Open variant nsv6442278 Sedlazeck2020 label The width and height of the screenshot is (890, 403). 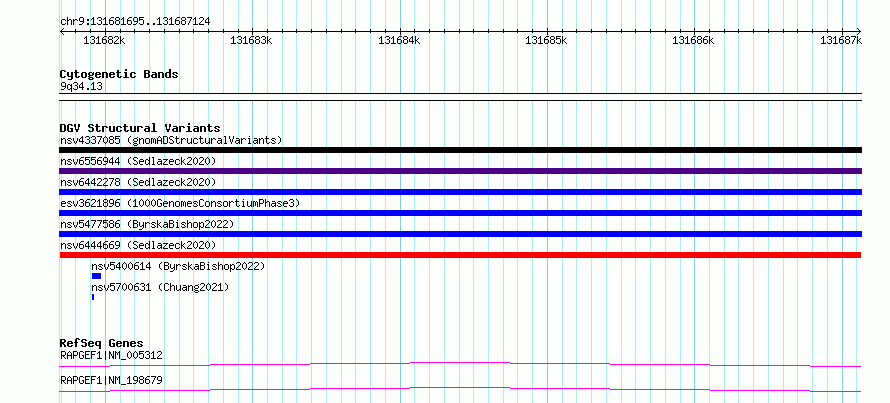(x=138, y=182)
